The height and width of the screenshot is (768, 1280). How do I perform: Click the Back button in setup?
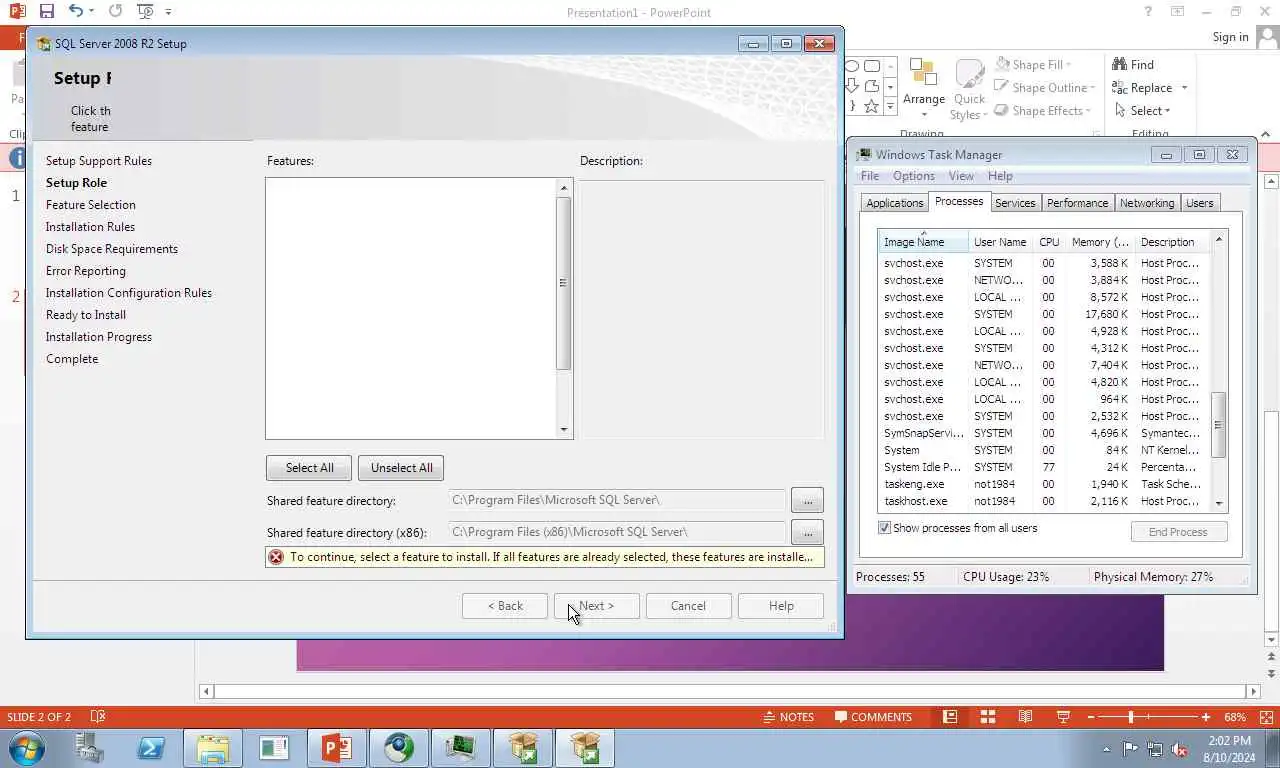[x=505, y=606]
